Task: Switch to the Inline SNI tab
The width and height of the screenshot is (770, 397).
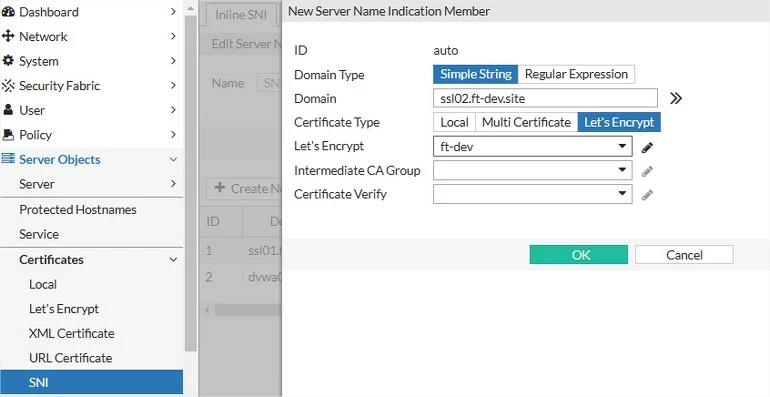Action: click(x=241, y=15)
